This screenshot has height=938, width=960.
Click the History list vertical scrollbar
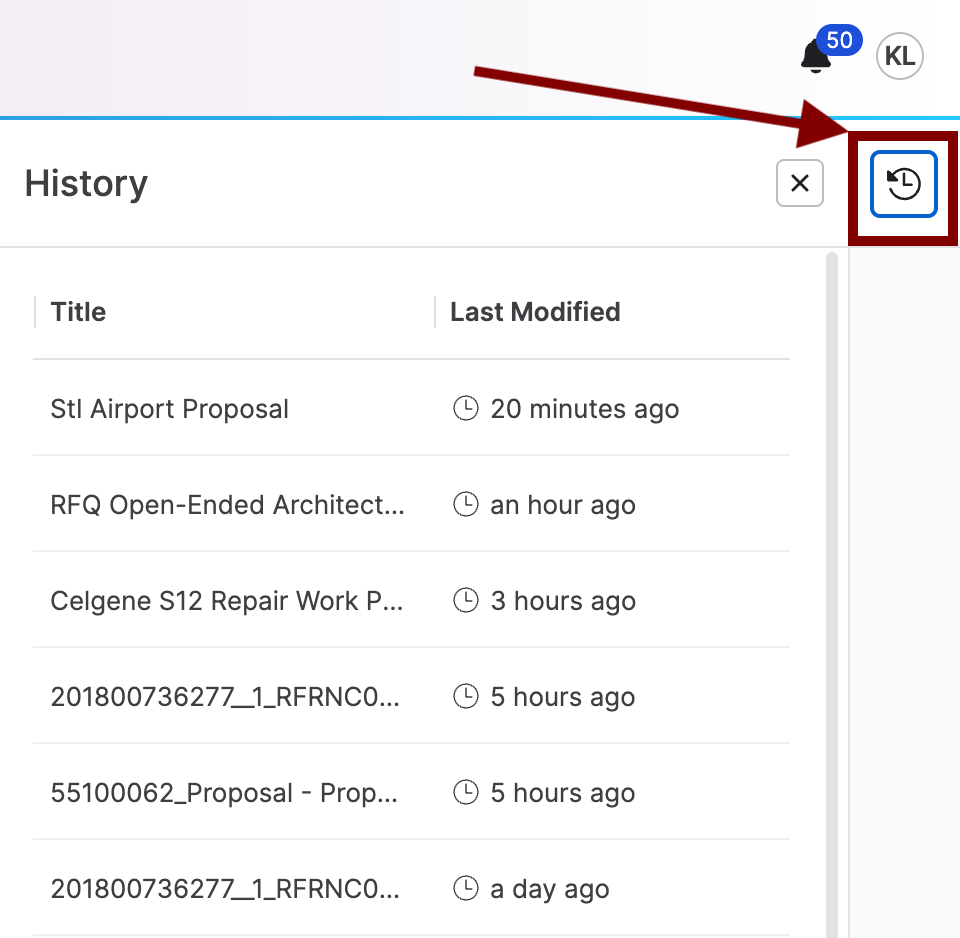click(831, 594)
